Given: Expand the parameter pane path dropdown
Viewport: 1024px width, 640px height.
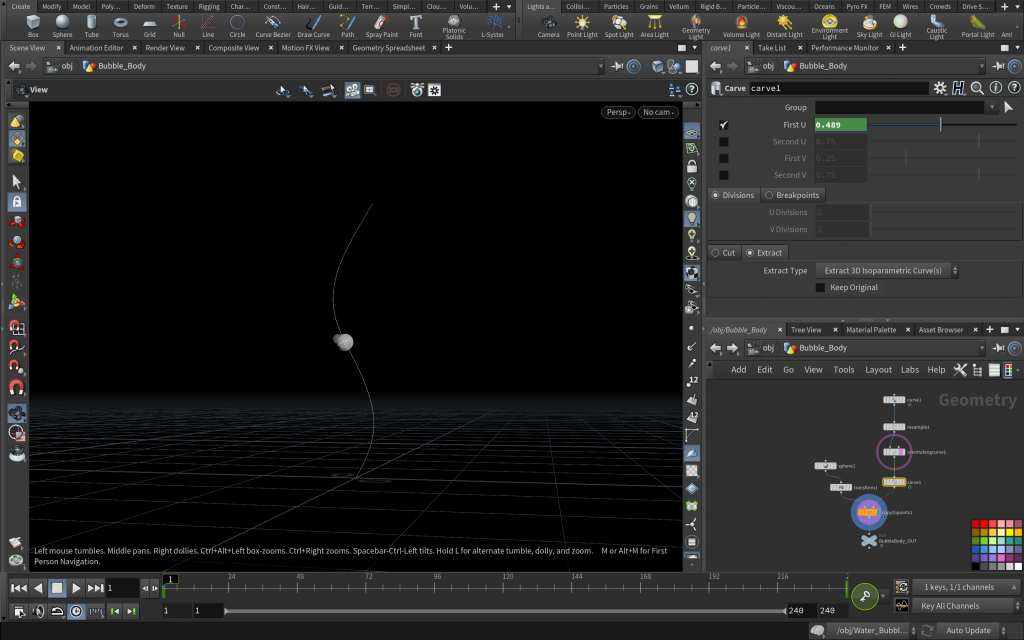Looking at the screenshot, I should coord(981,66).
